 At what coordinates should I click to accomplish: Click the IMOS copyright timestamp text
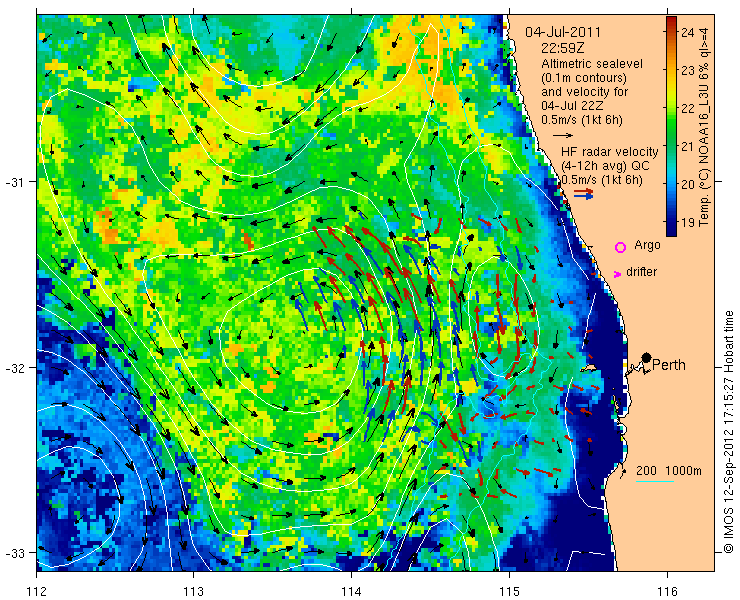(x=728, y=431)
